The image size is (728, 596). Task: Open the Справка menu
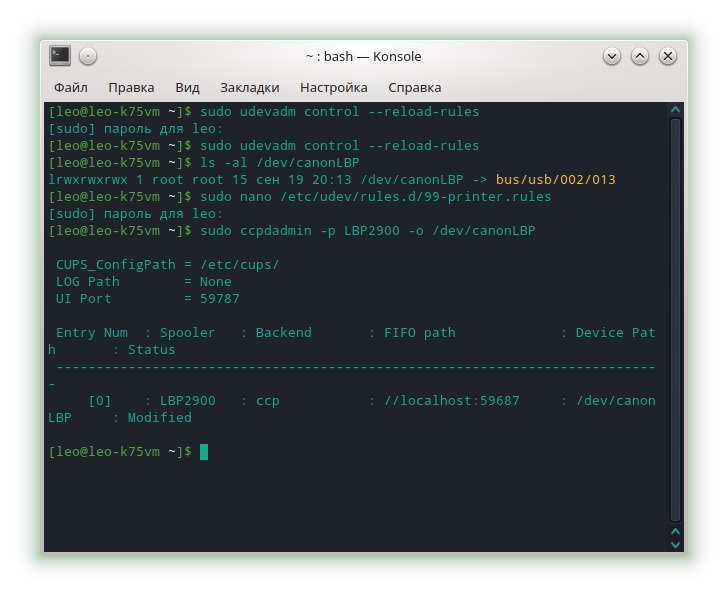click(414, 87)
